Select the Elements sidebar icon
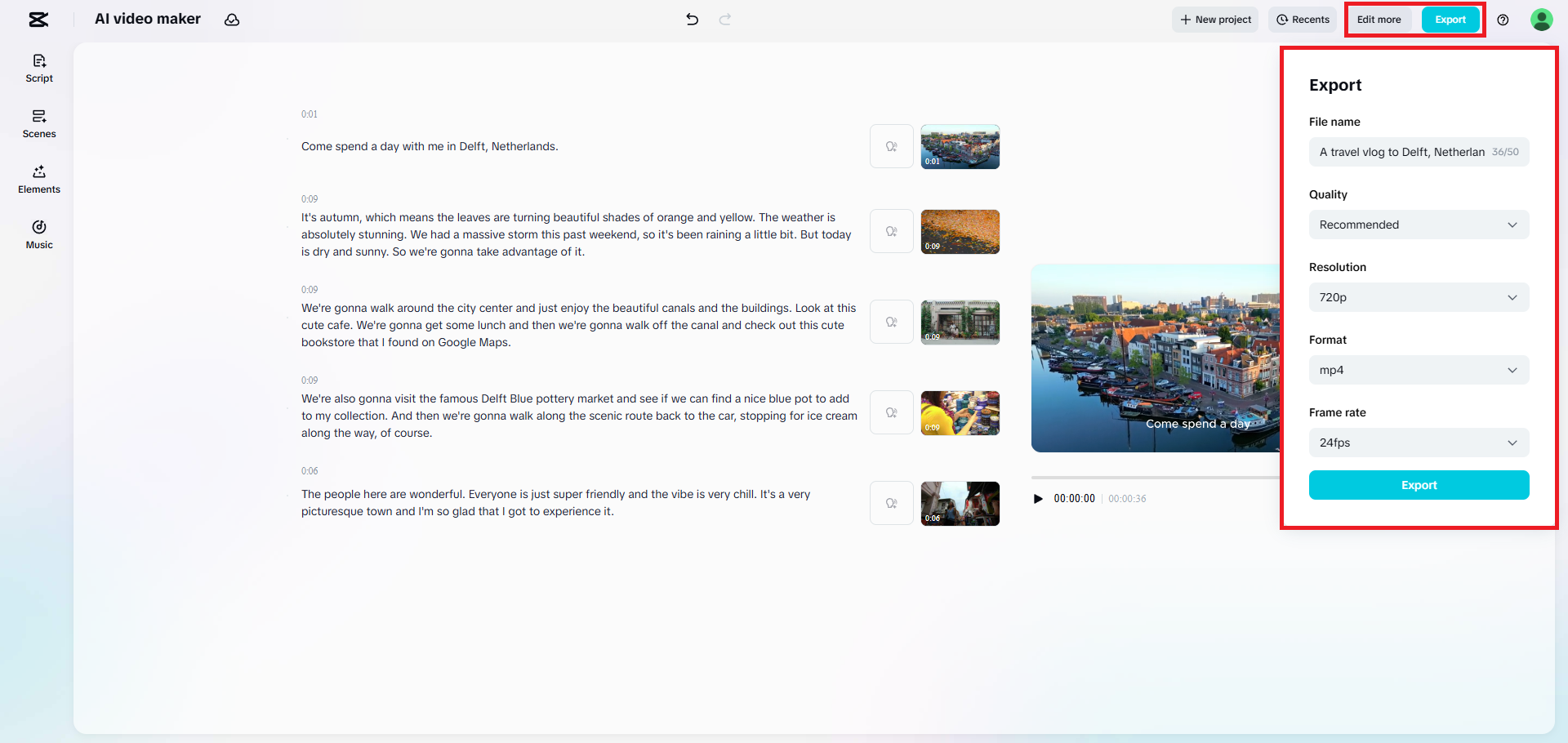Screen dimensions: 1568x743 tap(38, 179)
